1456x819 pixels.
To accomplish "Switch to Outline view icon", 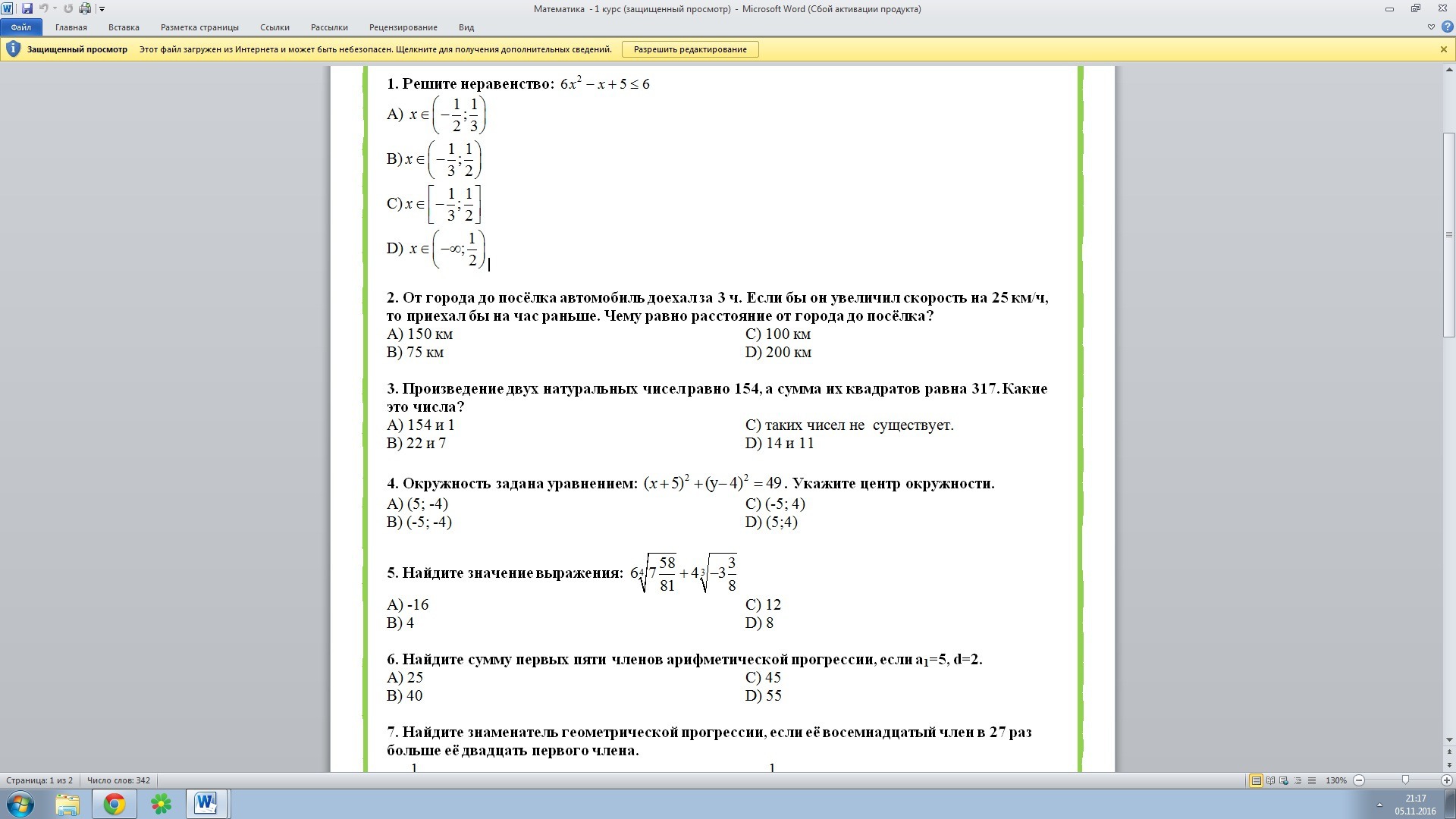I will (1298, 780).
